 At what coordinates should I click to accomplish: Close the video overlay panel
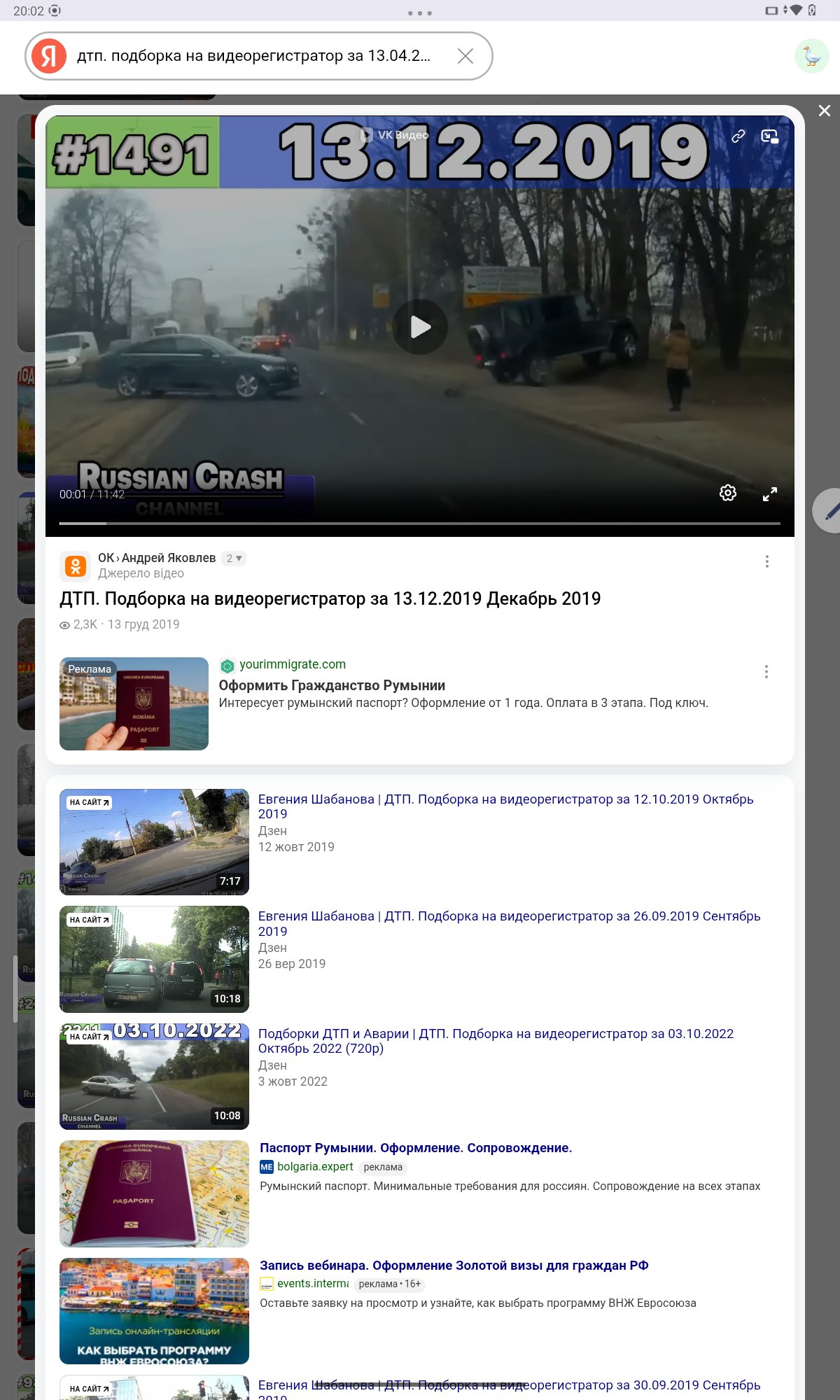(x=825, y=111)
